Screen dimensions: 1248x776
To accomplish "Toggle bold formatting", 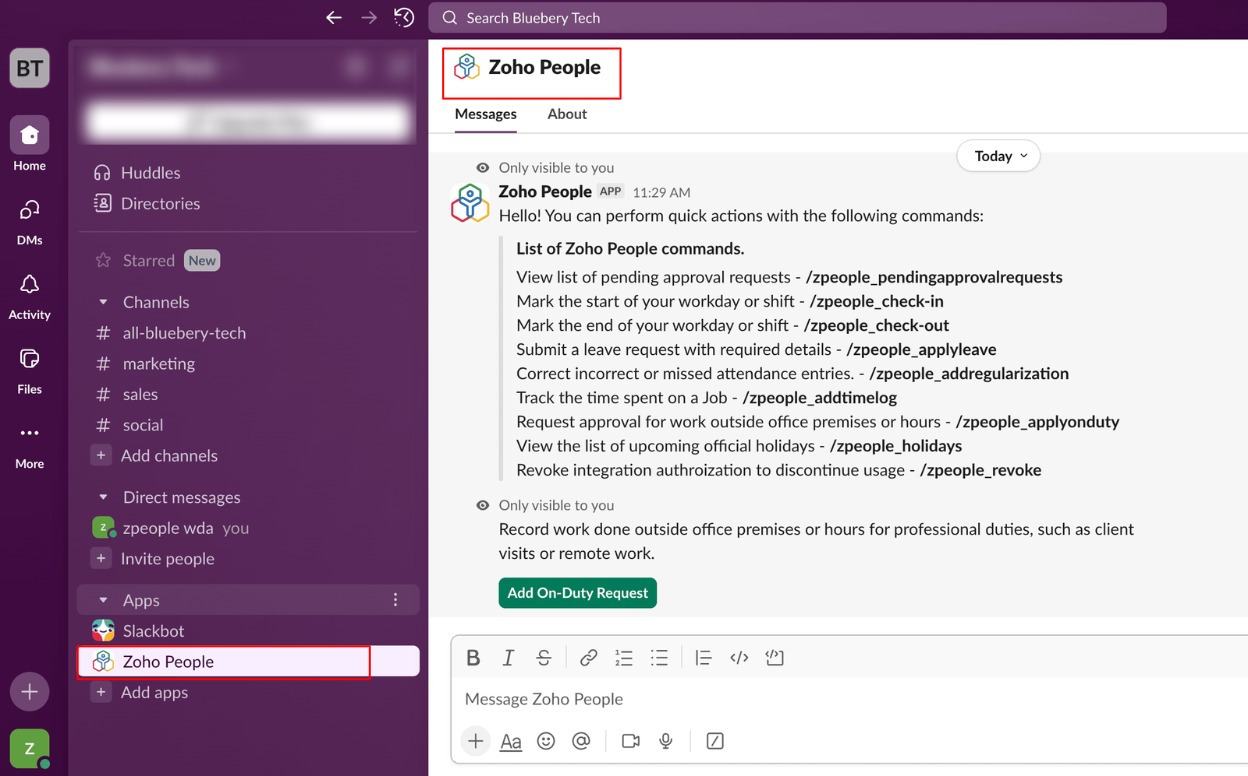I will pyautogui.click(x=473, y=658).
